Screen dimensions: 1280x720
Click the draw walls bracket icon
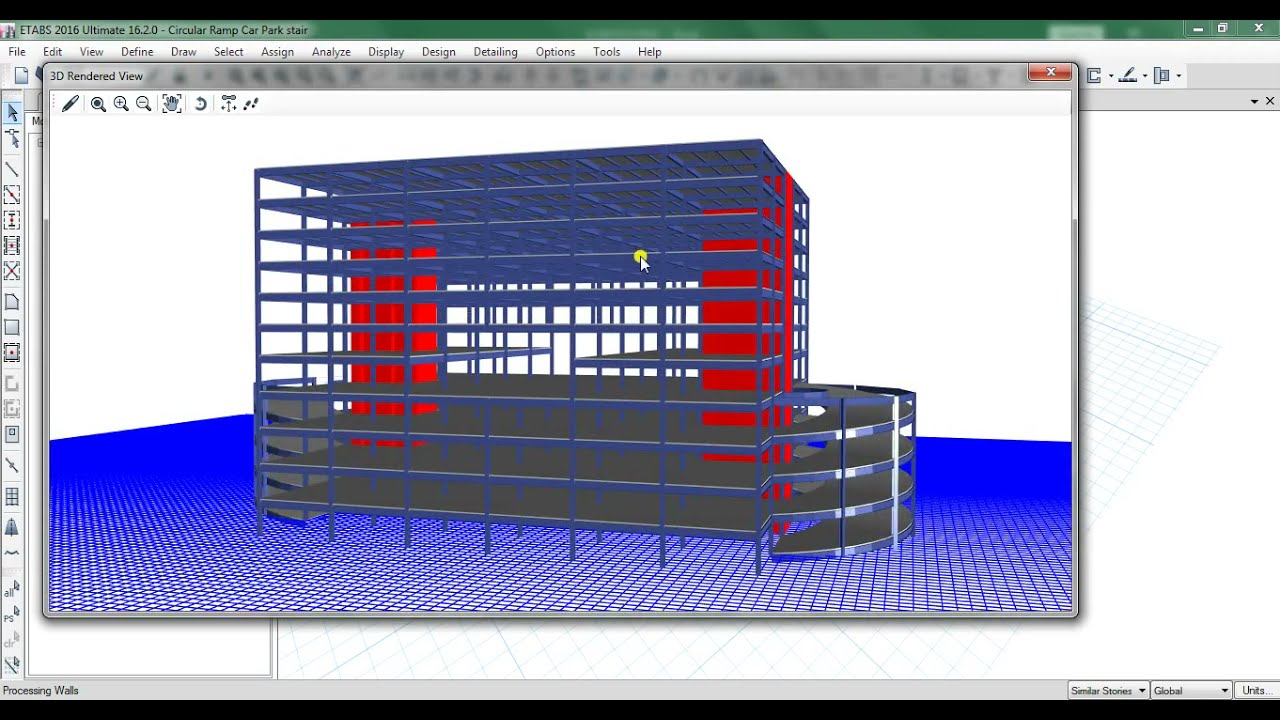(x=12, y=384)
